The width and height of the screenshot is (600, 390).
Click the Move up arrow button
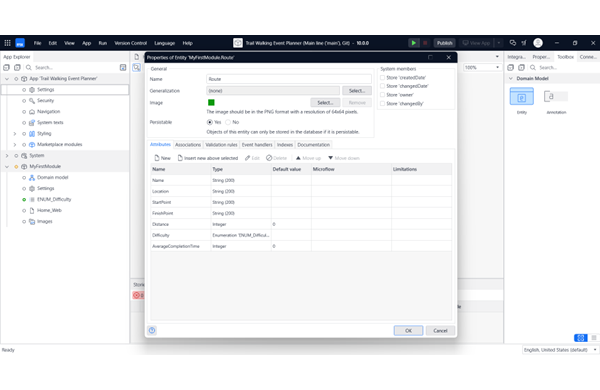308,158
